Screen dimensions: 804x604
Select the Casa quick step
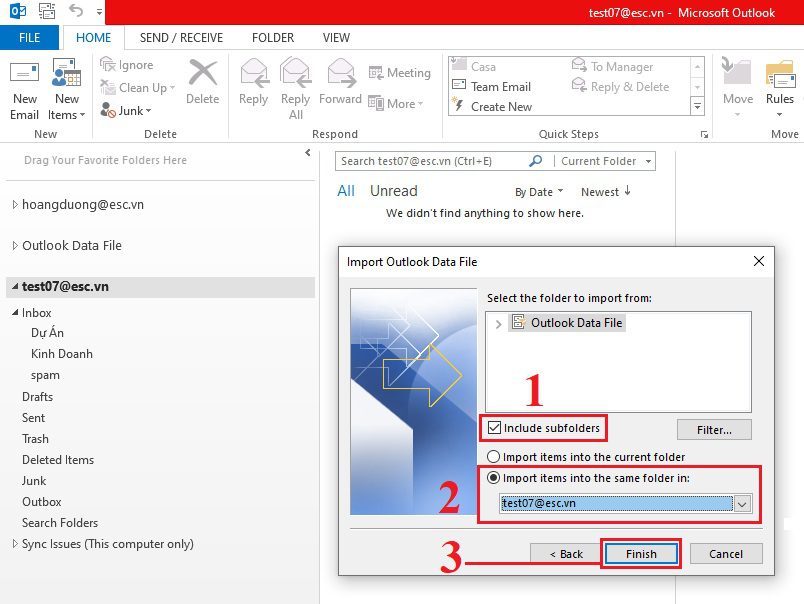pyautogui.click(x=474, y=67)
